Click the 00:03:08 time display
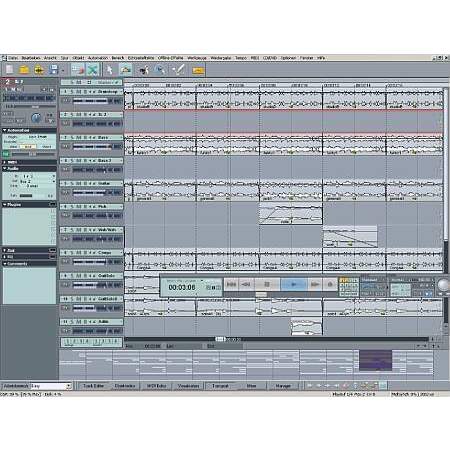Image resolution: width=450 pixels, height=450 pixels. [x=182, y=287]
